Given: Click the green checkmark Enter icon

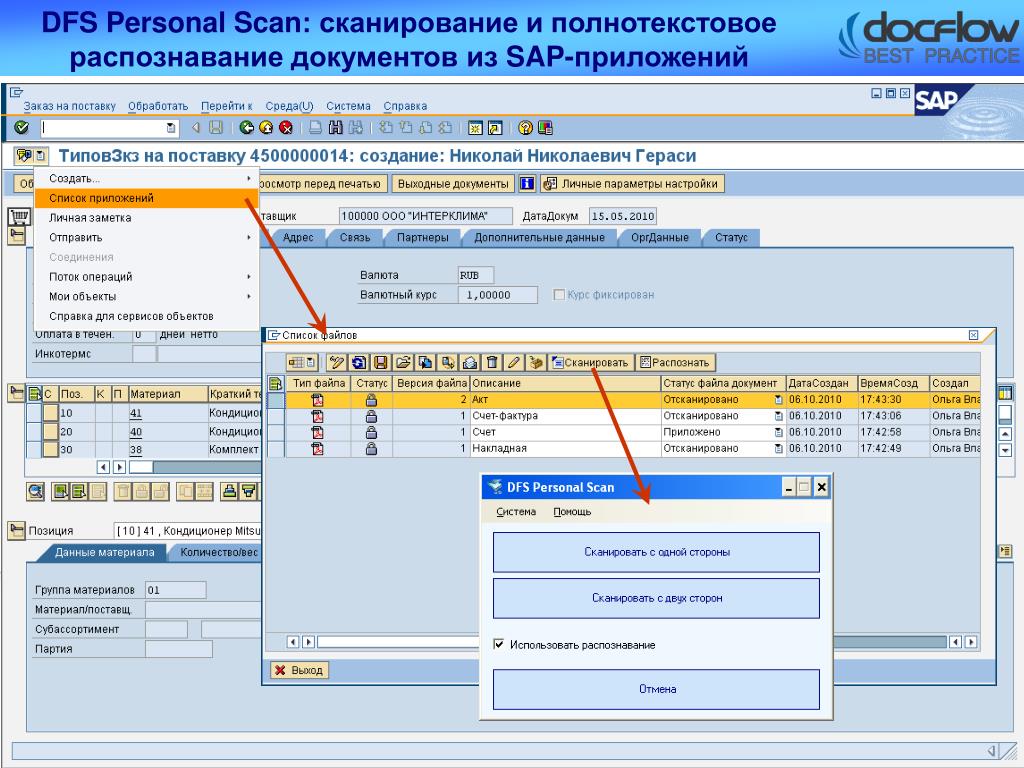Looking at the screenshot, I should coord(22,128).
